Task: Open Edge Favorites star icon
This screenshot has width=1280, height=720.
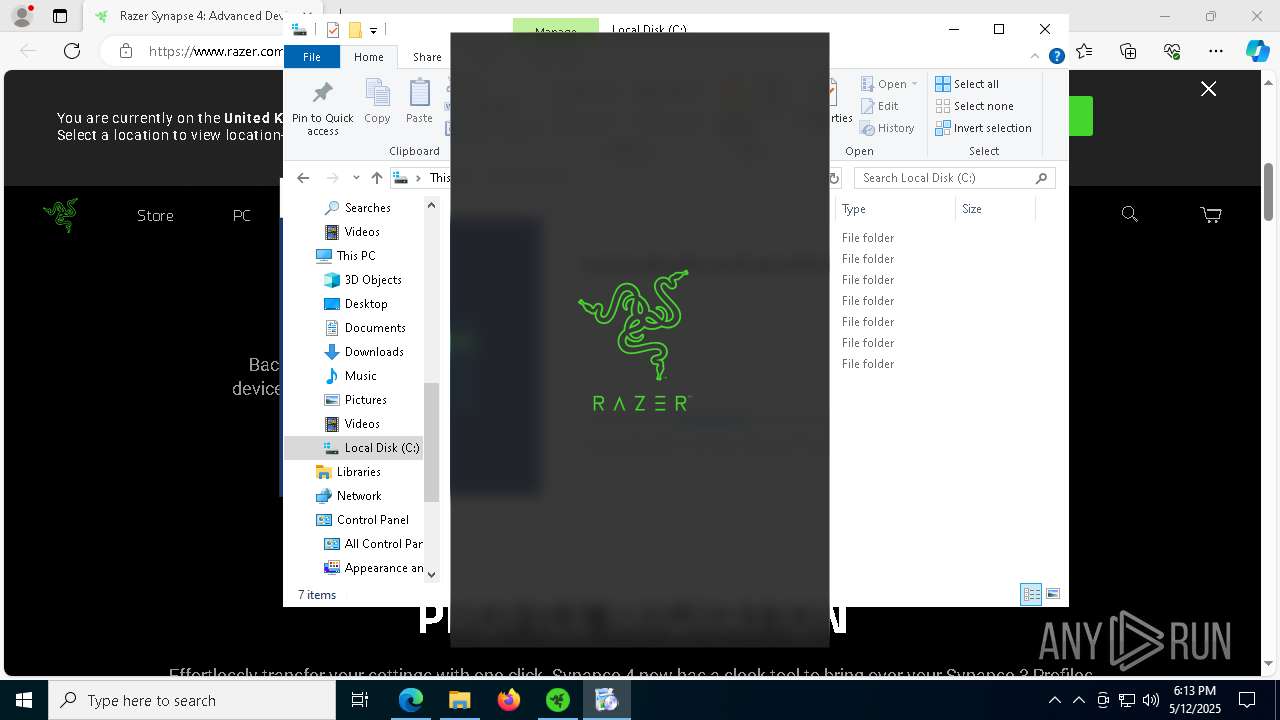Action: [x=1085, y=51]
